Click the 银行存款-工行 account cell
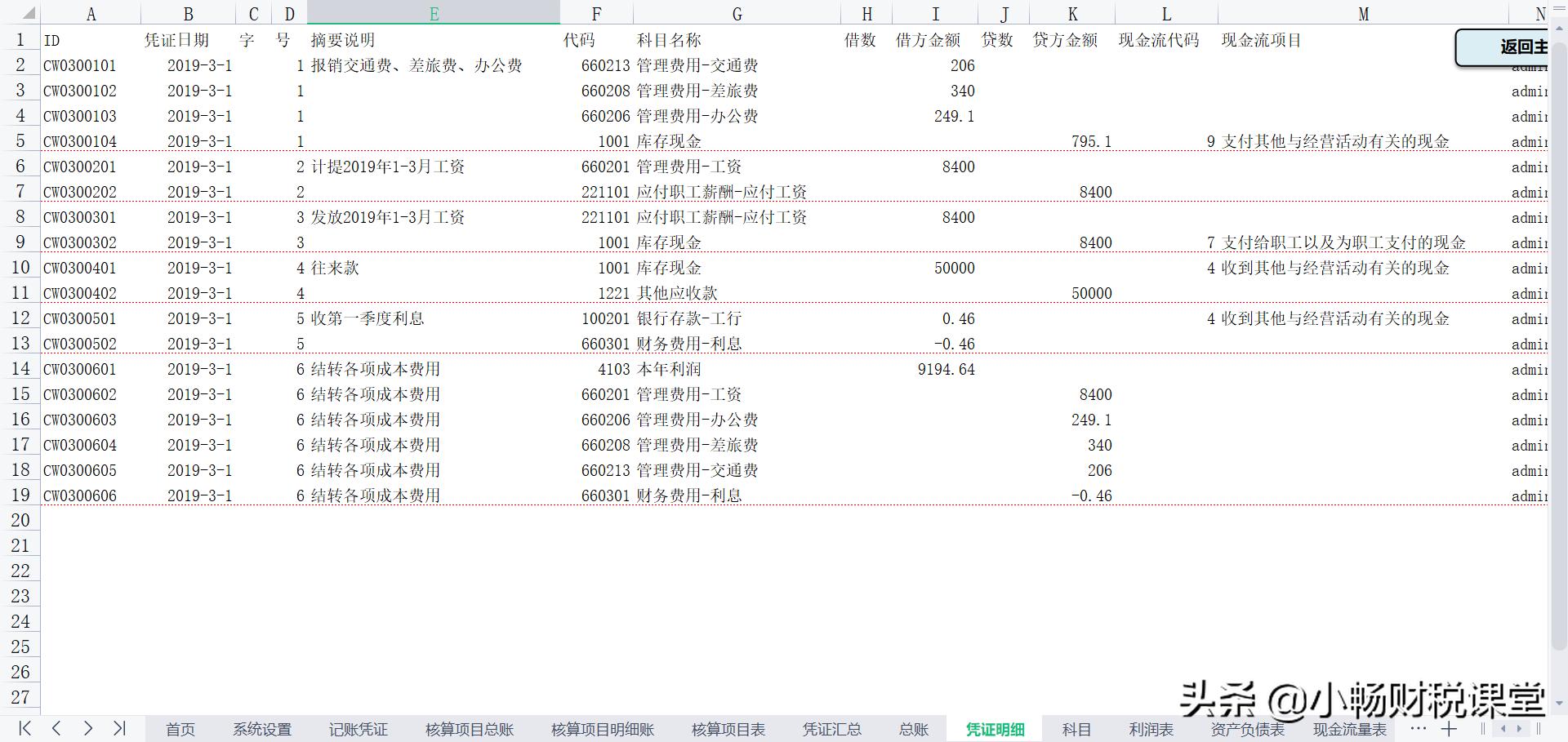The image size is (1568, 742). click(x=737, y=318)
